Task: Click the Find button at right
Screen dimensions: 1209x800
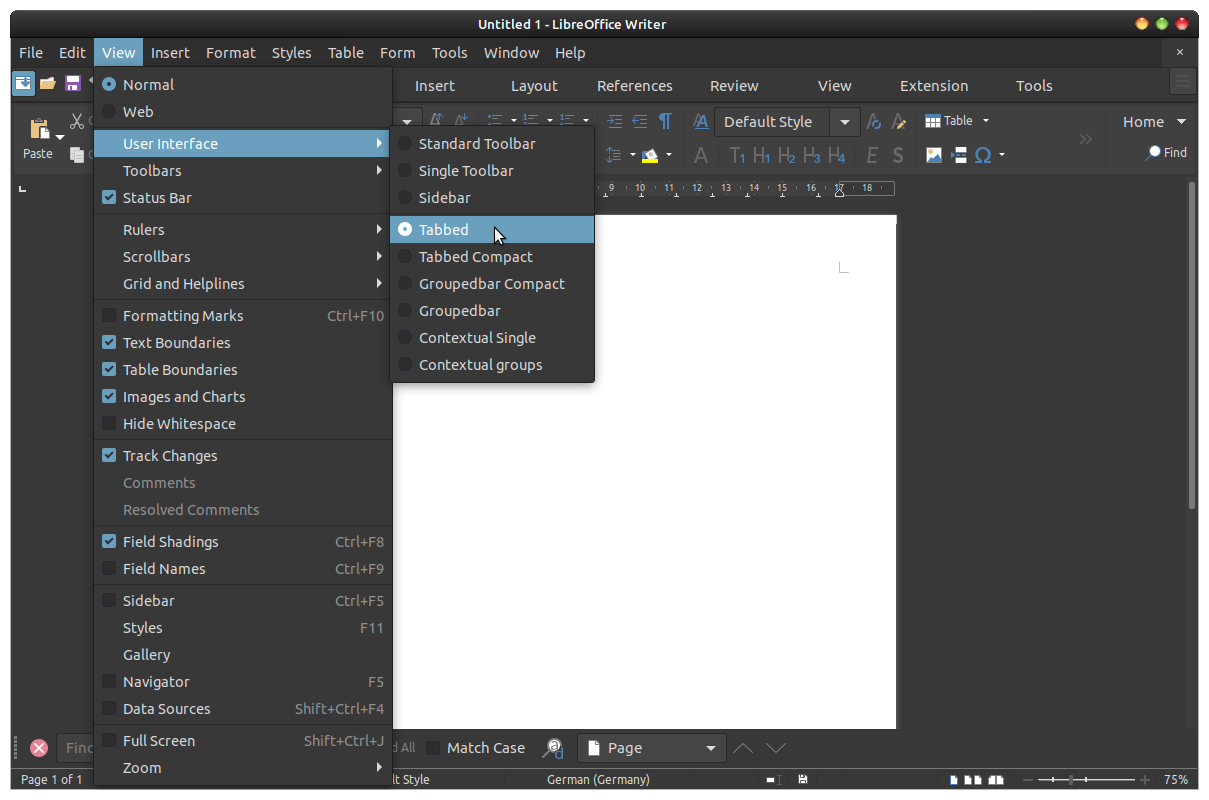Action: click(x=1167, y=153)
